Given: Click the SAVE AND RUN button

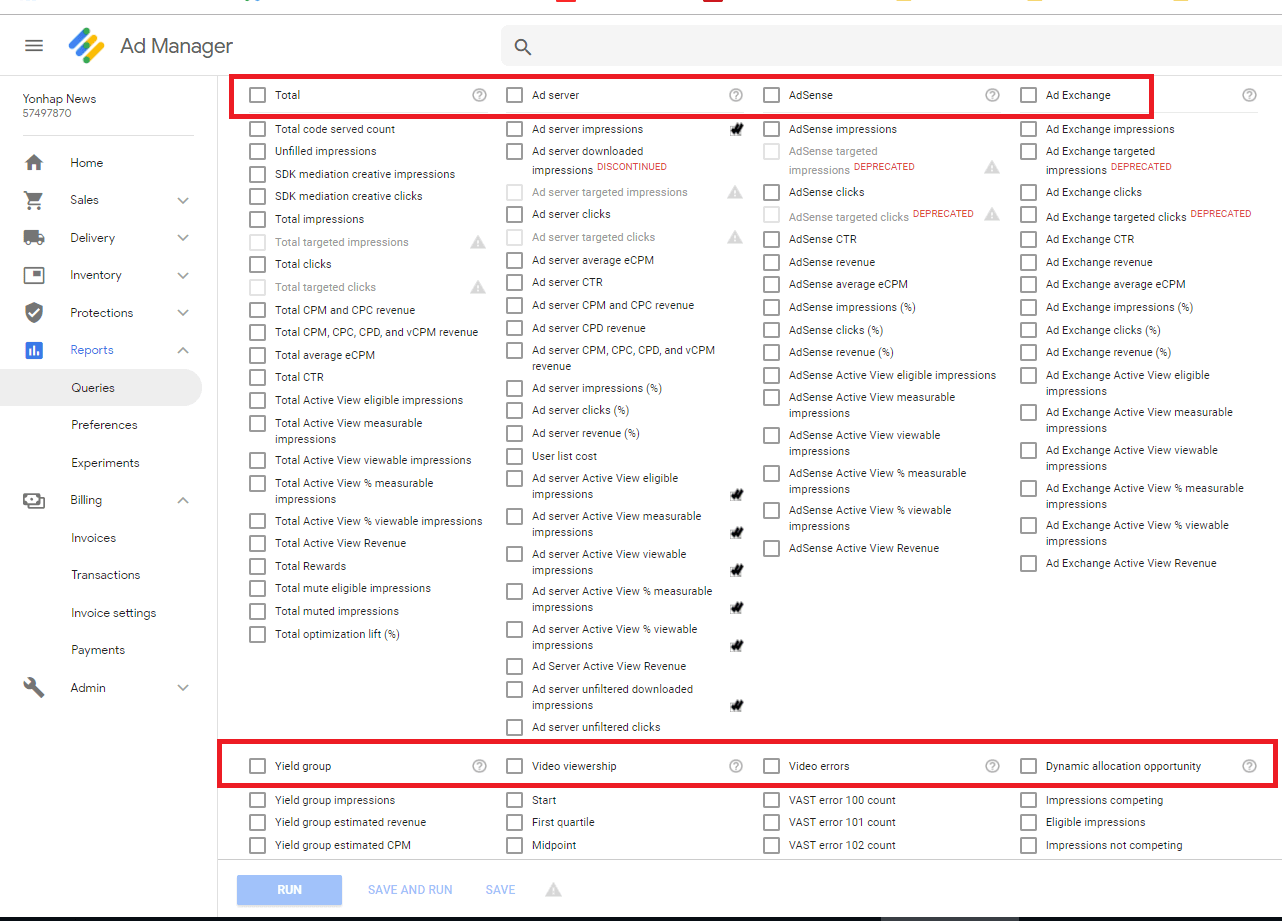Looking at the screenshot, I should tap(410, 890).
